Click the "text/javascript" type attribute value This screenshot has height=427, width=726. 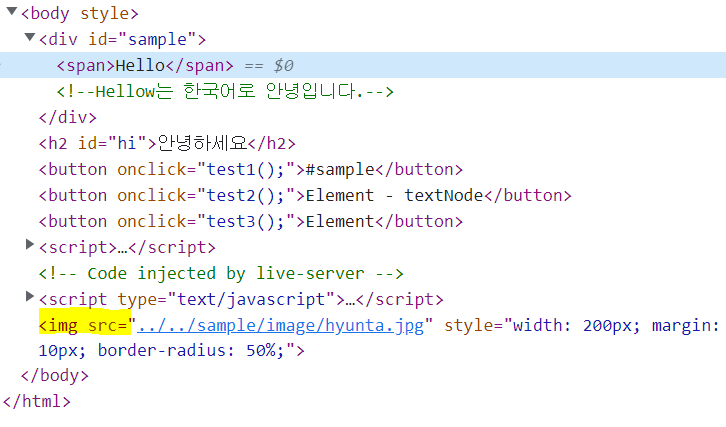pos(251,300)
